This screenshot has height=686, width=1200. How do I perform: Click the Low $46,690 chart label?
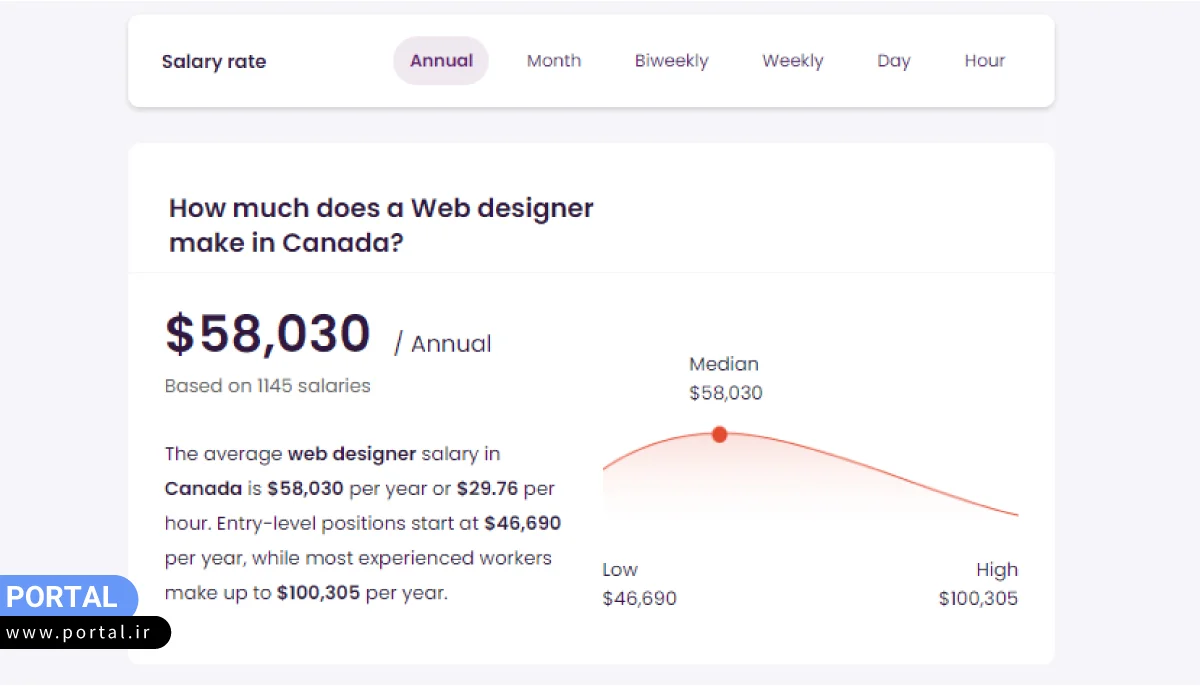pos(639,584)
